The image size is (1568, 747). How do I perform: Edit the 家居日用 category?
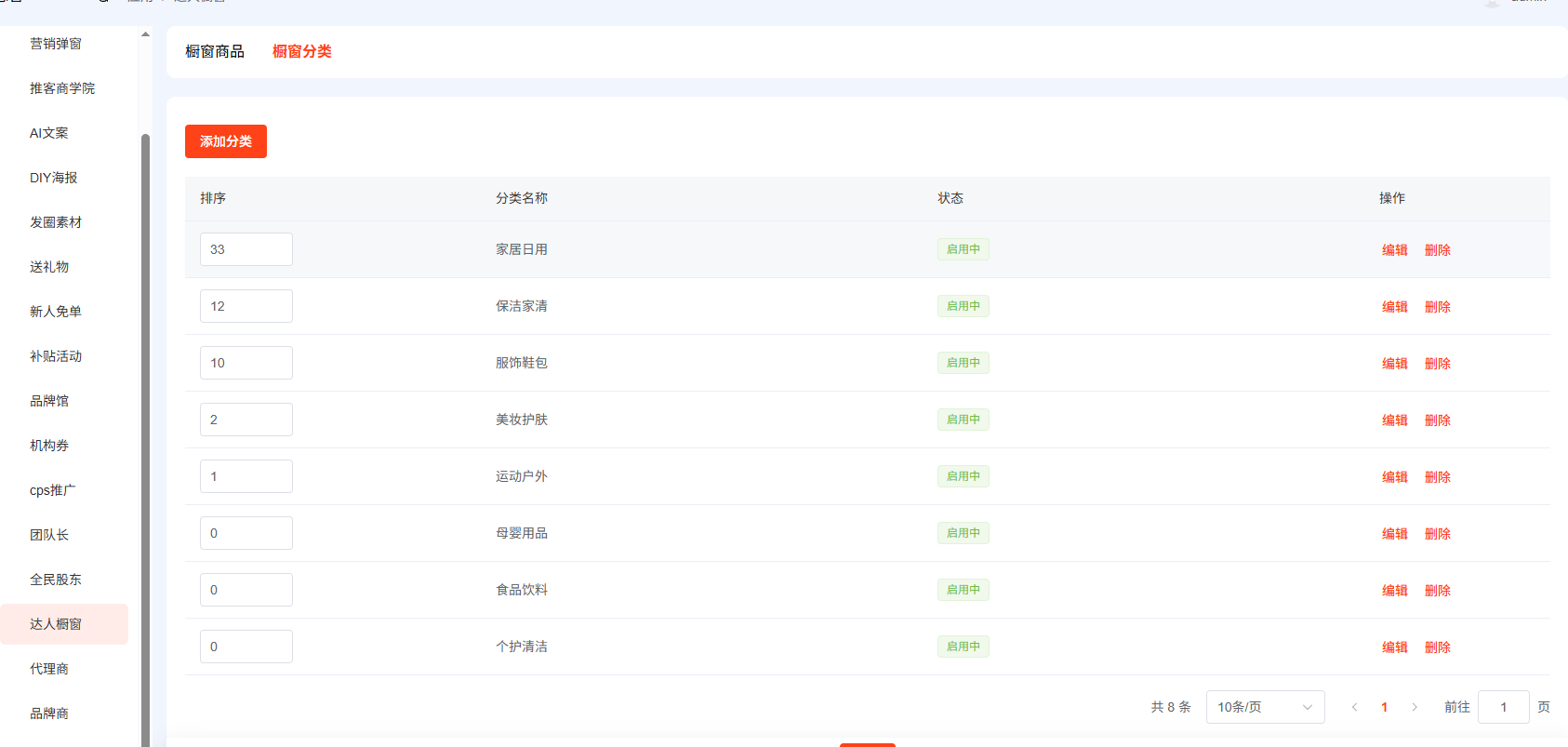[1394, 250]
